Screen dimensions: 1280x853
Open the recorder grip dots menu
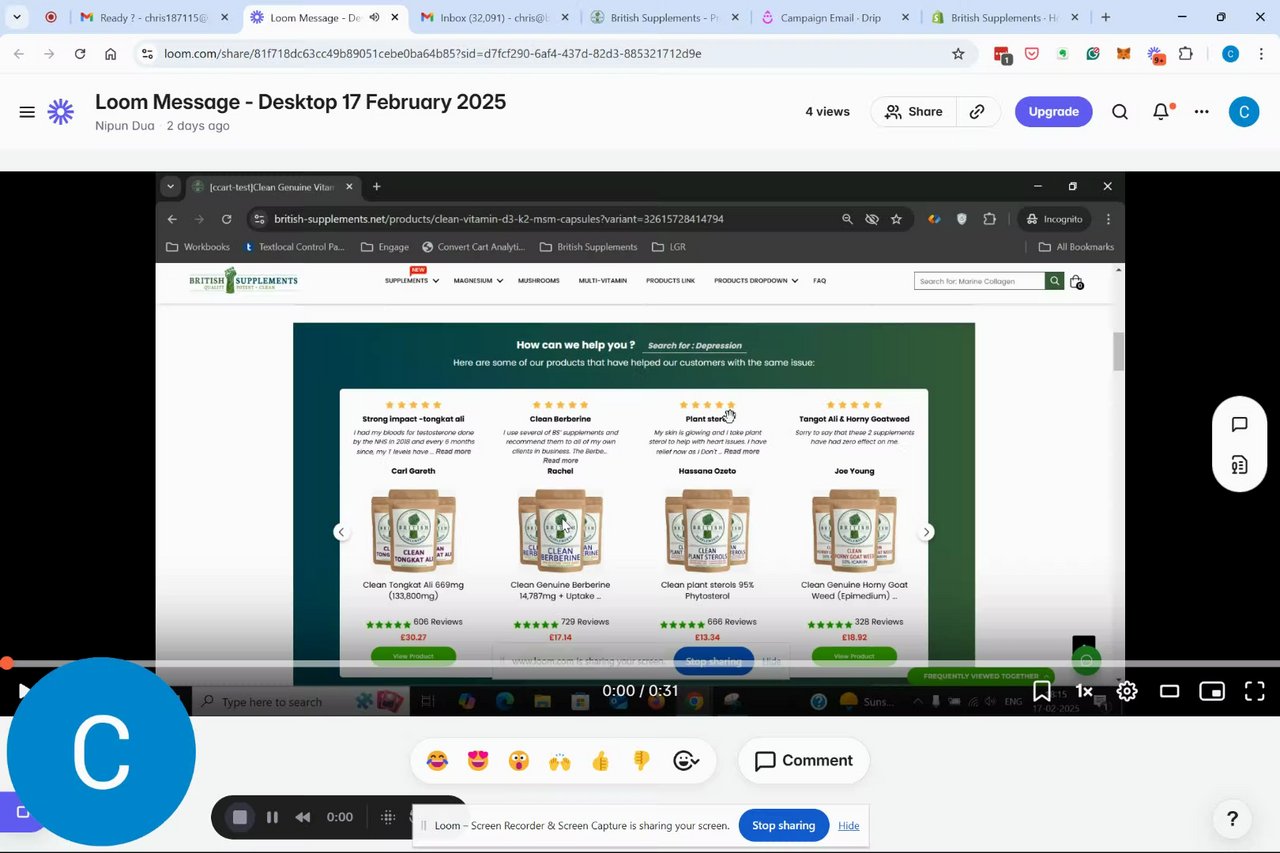pos(388,817)
